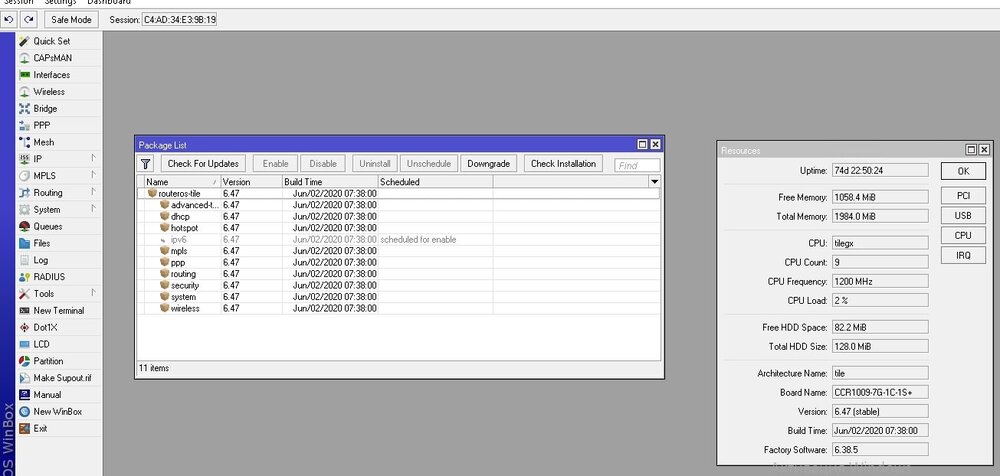Expand the System submenu
The width and height of the screenshot is (1000, 476).
point(46,210)
